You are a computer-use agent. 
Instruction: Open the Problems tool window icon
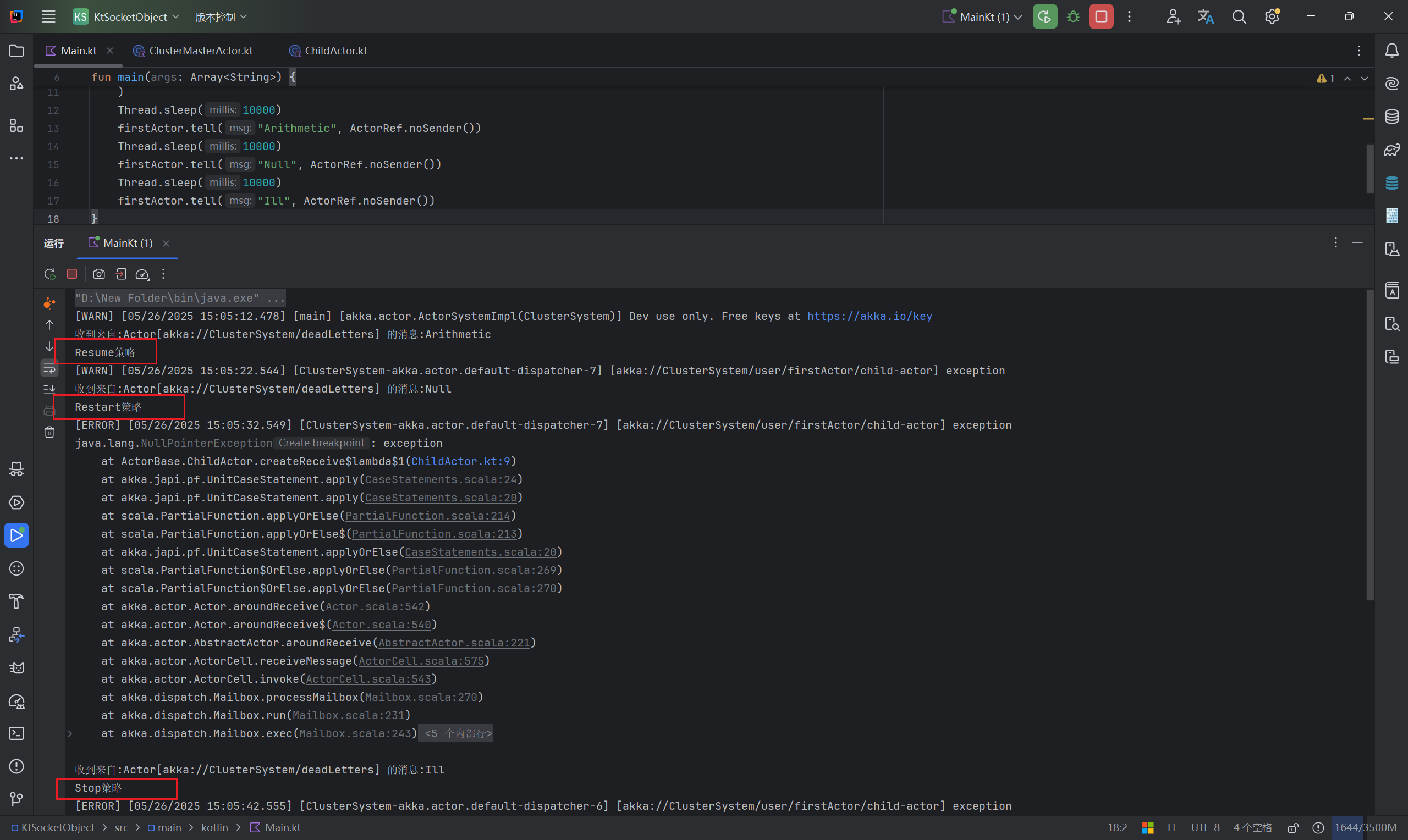point(16,766)
